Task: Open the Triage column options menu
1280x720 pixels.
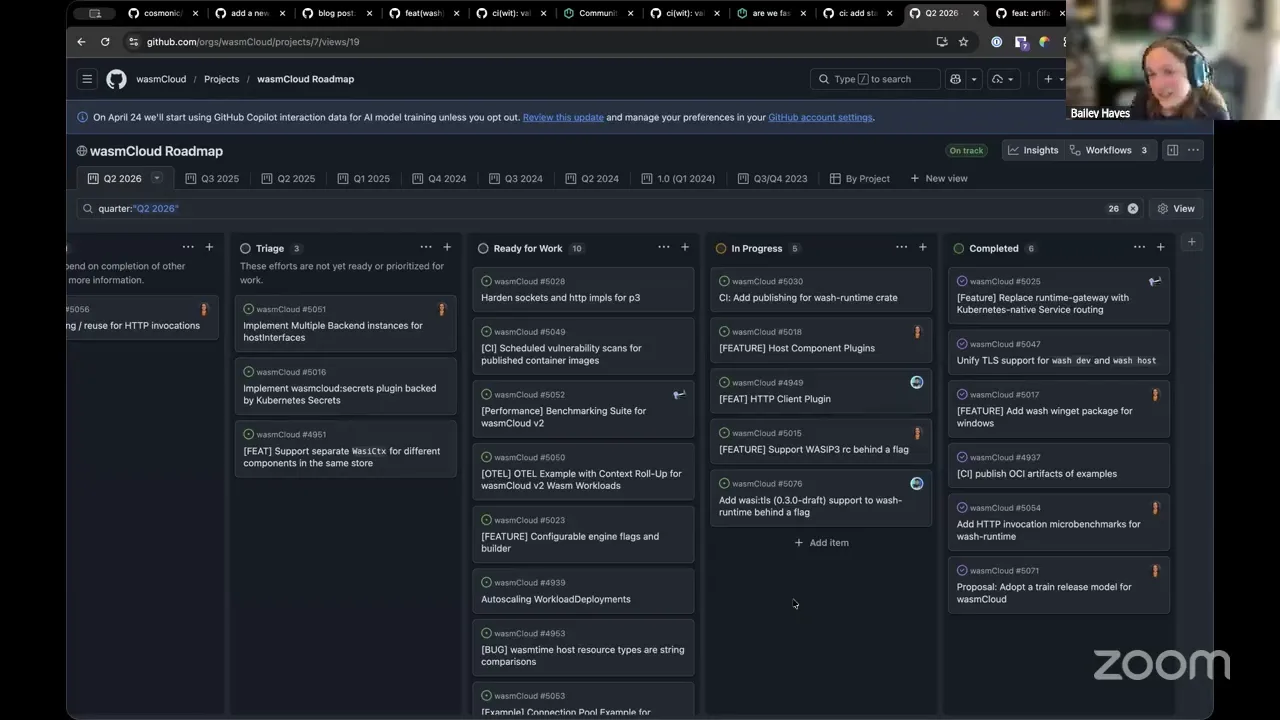Action: [x=426, y=247]
